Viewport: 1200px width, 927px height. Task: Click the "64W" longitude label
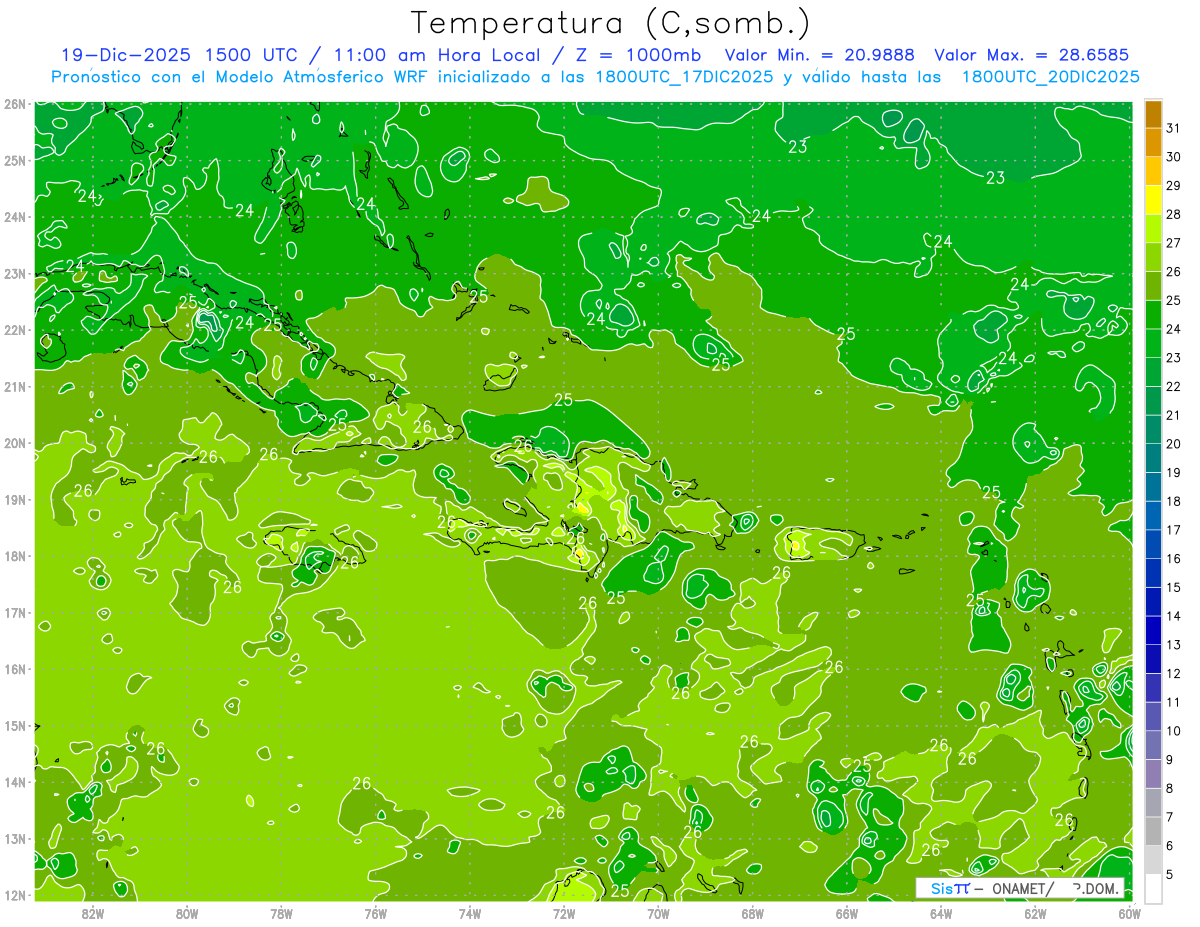click(x=941, y=912)
